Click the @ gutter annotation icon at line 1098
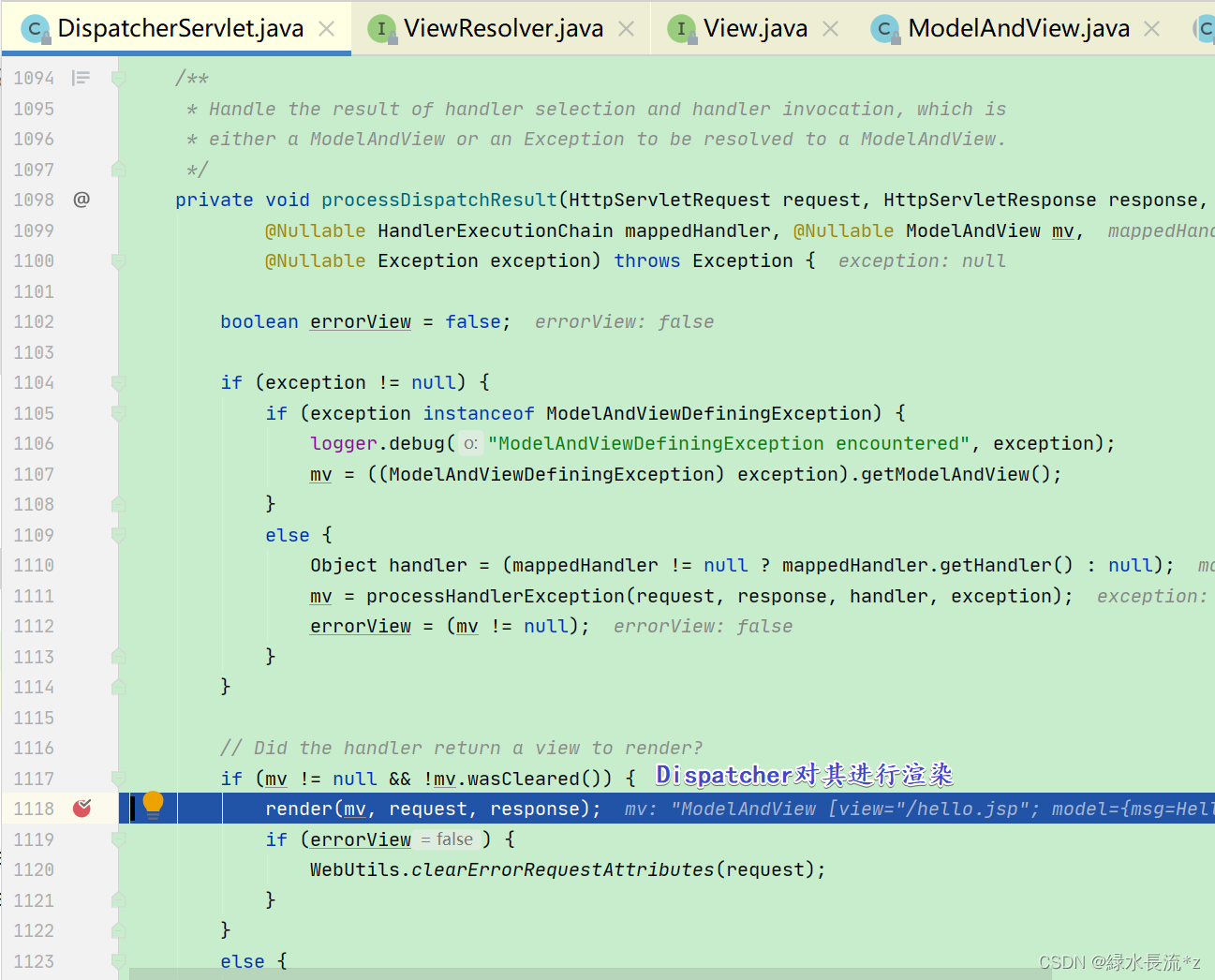This screenshot has height=980, width=1215. click(81, 200)
